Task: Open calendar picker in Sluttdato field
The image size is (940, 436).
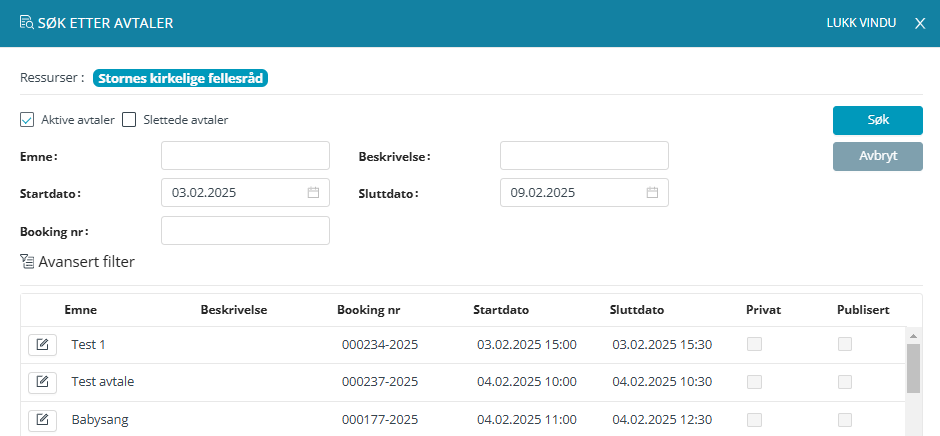Action: 652,193
